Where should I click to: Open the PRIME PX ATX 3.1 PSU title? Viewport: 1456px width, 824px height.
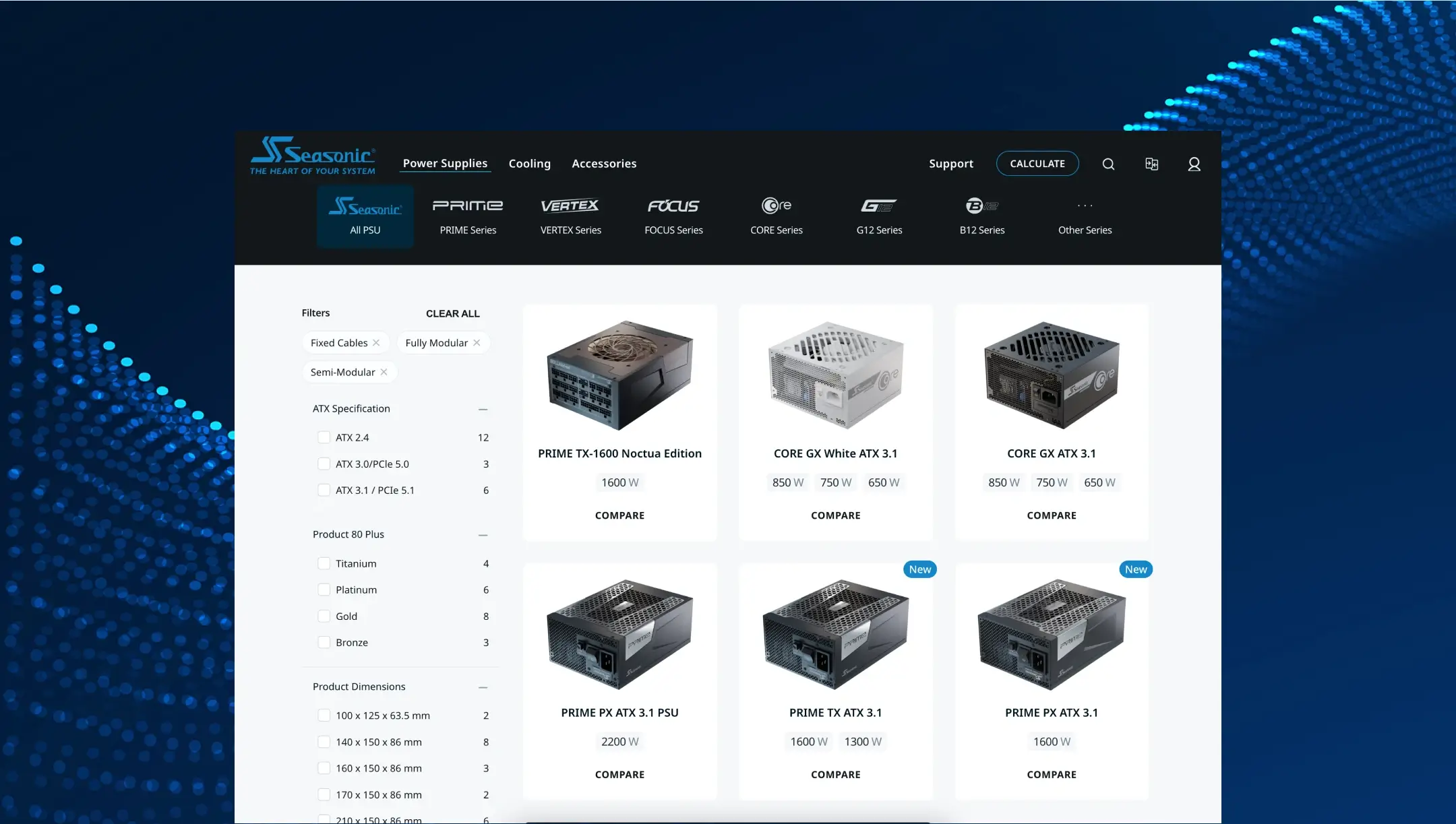[619, 713]
